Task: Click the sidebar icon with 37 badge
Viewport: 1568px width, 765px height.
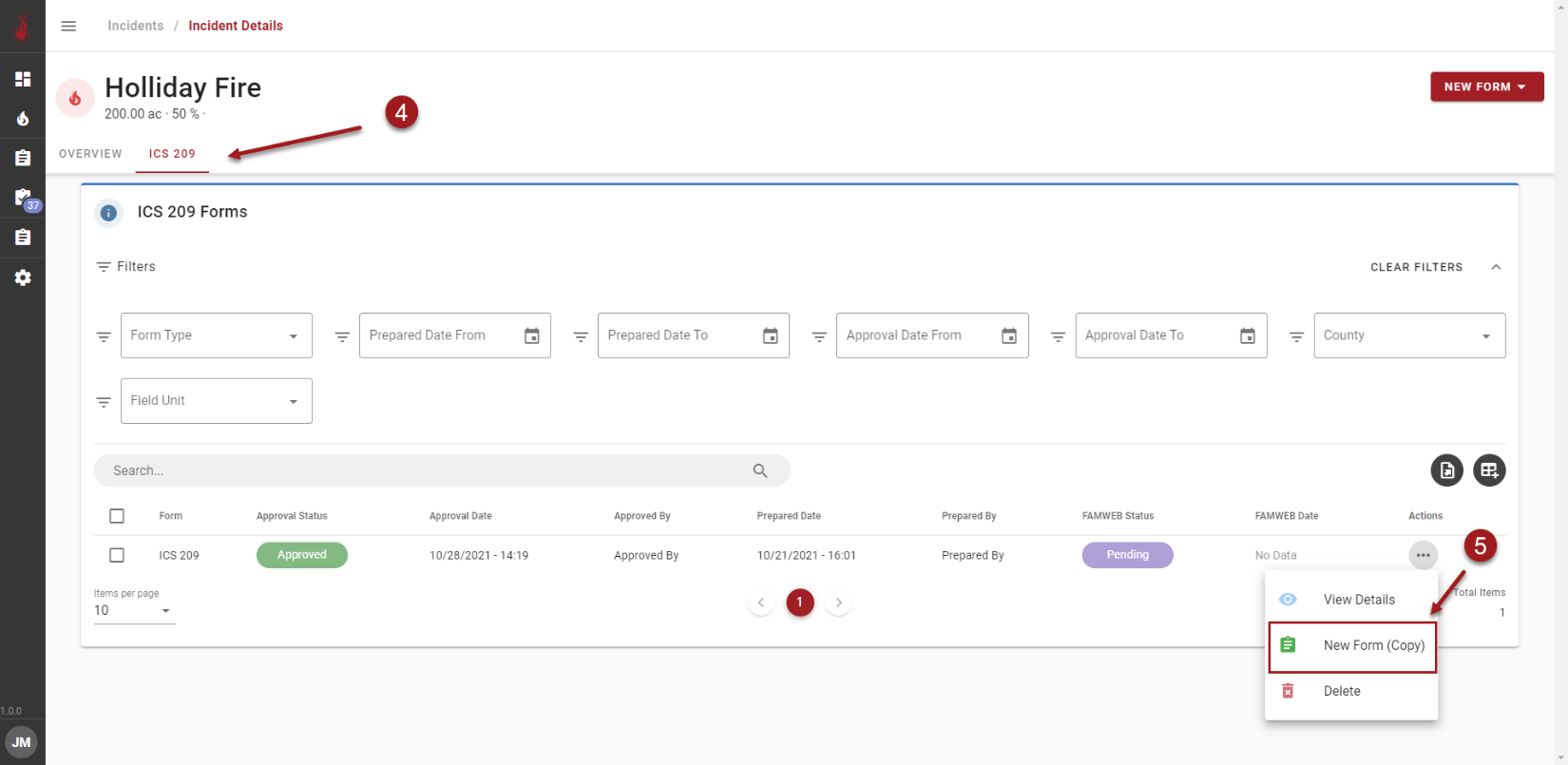Action: pos(24,198)
